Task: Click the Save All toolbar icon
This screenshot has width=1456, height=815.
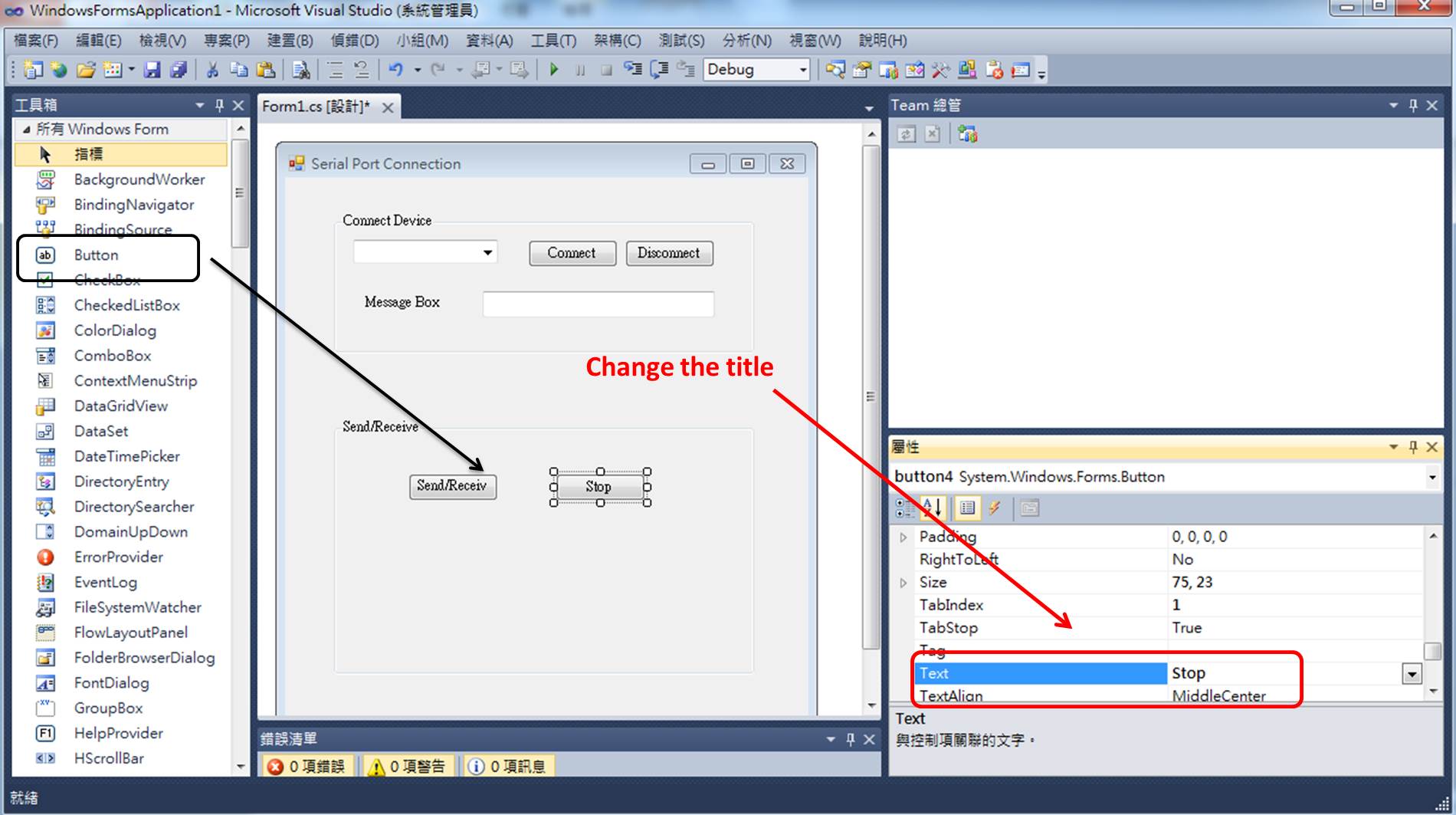Action: pos(179,70)
